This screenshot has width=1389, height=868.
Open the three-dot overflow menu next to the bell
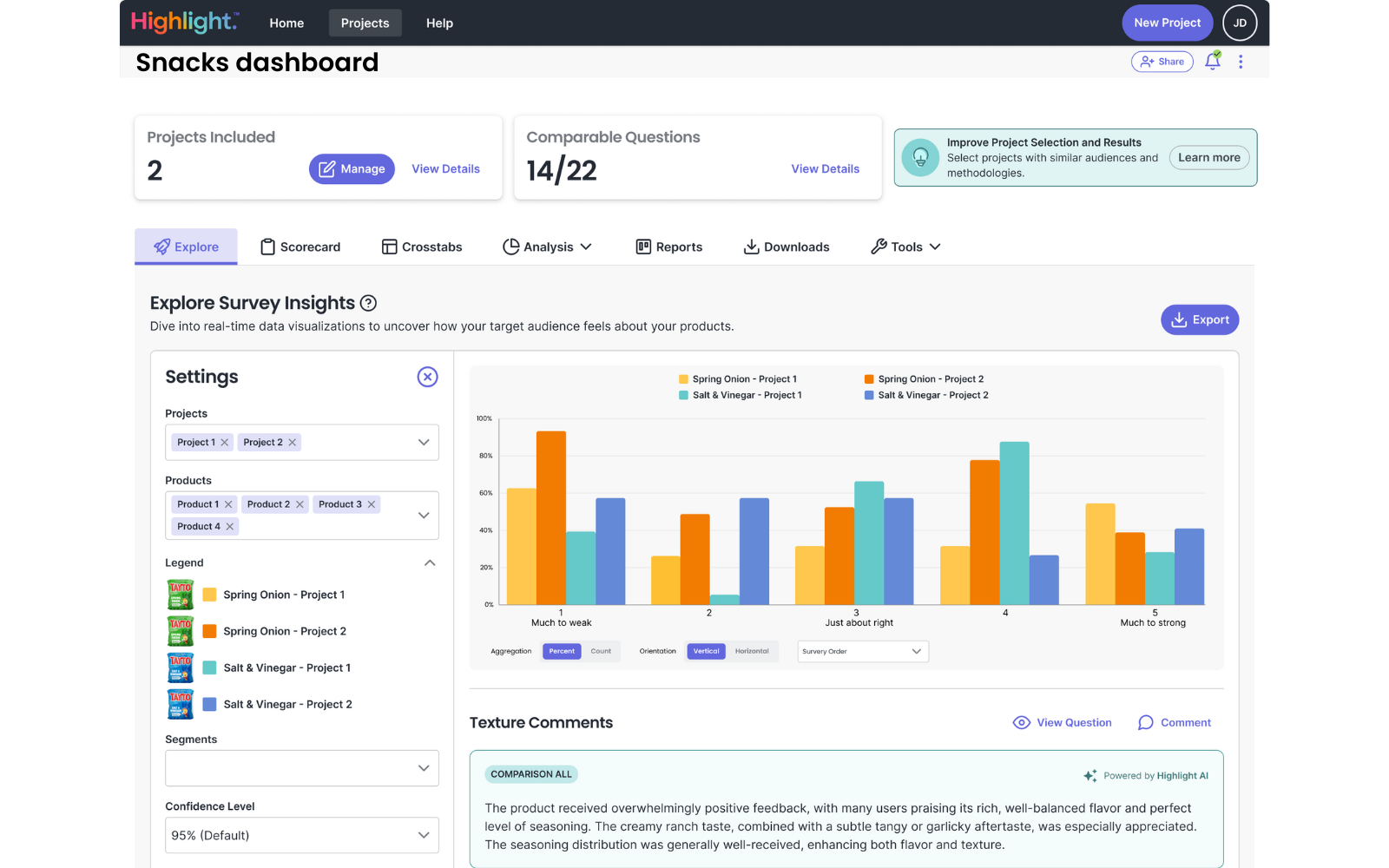1241,62
